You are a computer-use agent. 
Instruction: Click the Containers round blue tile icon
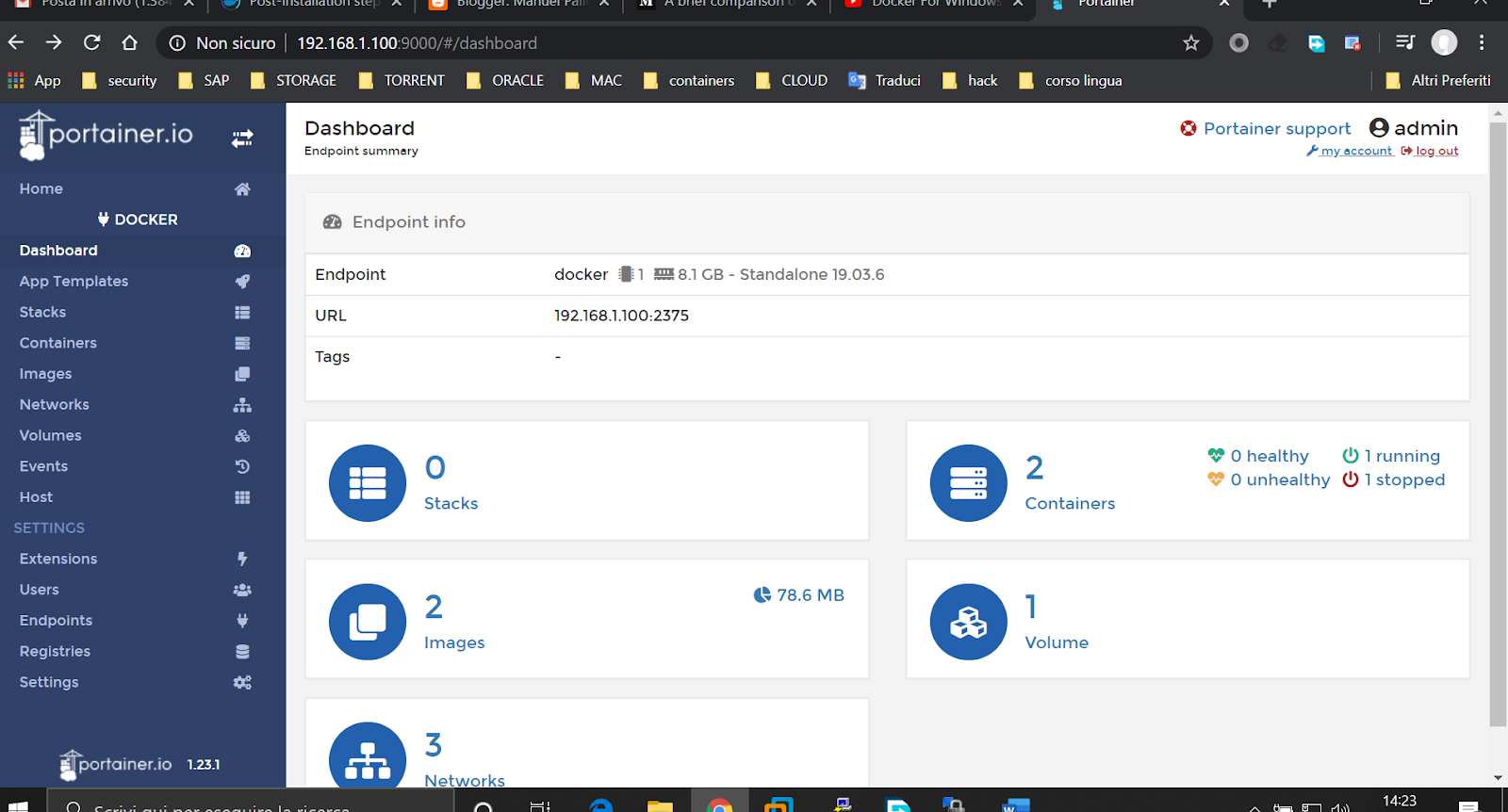tap(968, 482)
